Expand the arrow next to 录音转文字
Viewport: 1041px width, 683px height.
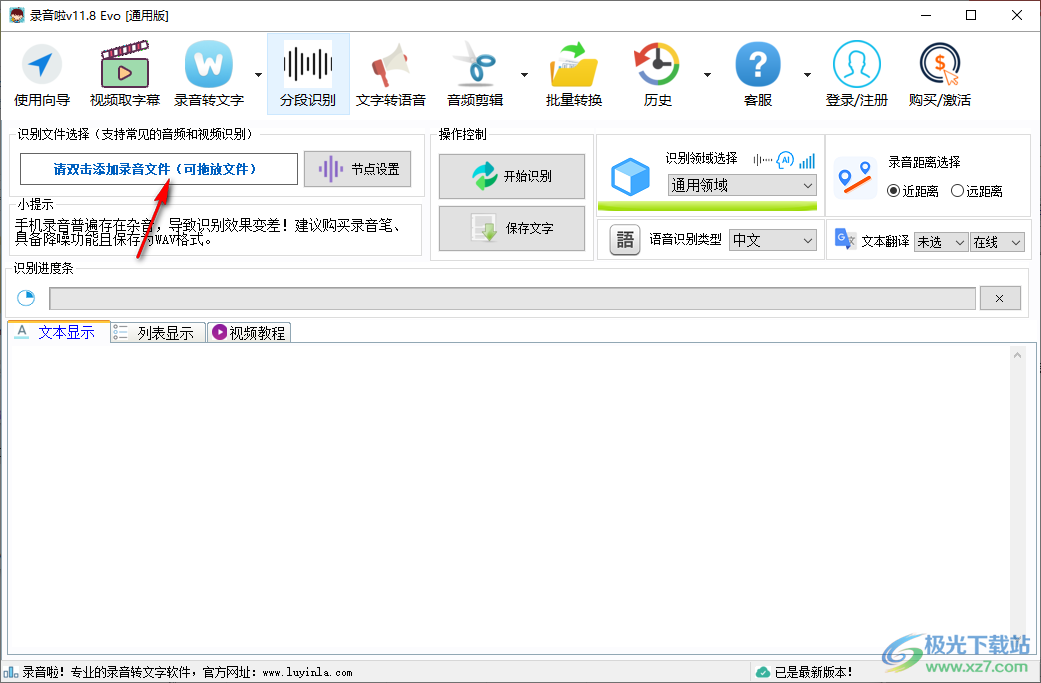[x=258, y=75]
